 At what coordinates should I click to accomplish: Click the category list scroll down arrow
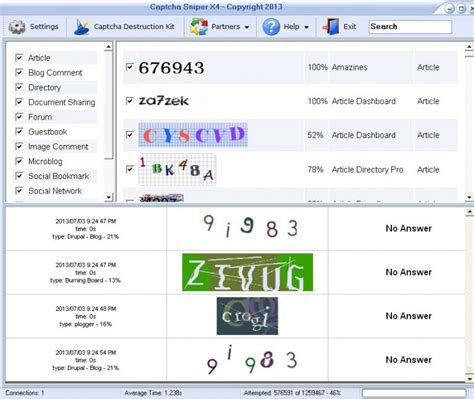click(x=108, y=197)
